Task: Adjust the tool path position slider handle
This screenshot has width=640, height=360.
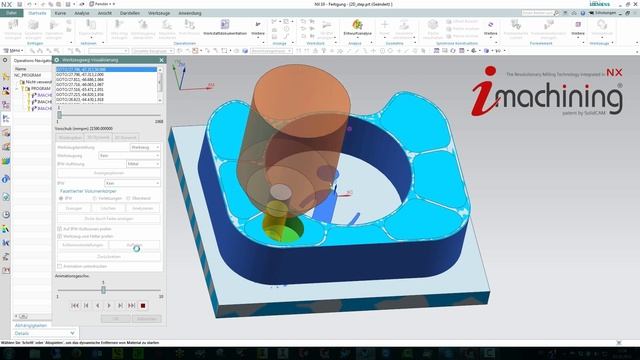Action: pos(60,115)
